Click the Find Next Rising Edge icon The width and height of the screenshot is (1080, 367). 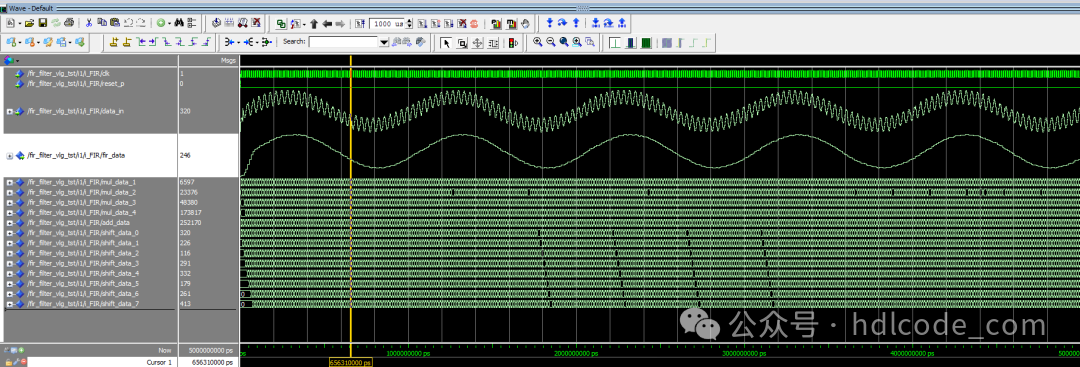206,42
